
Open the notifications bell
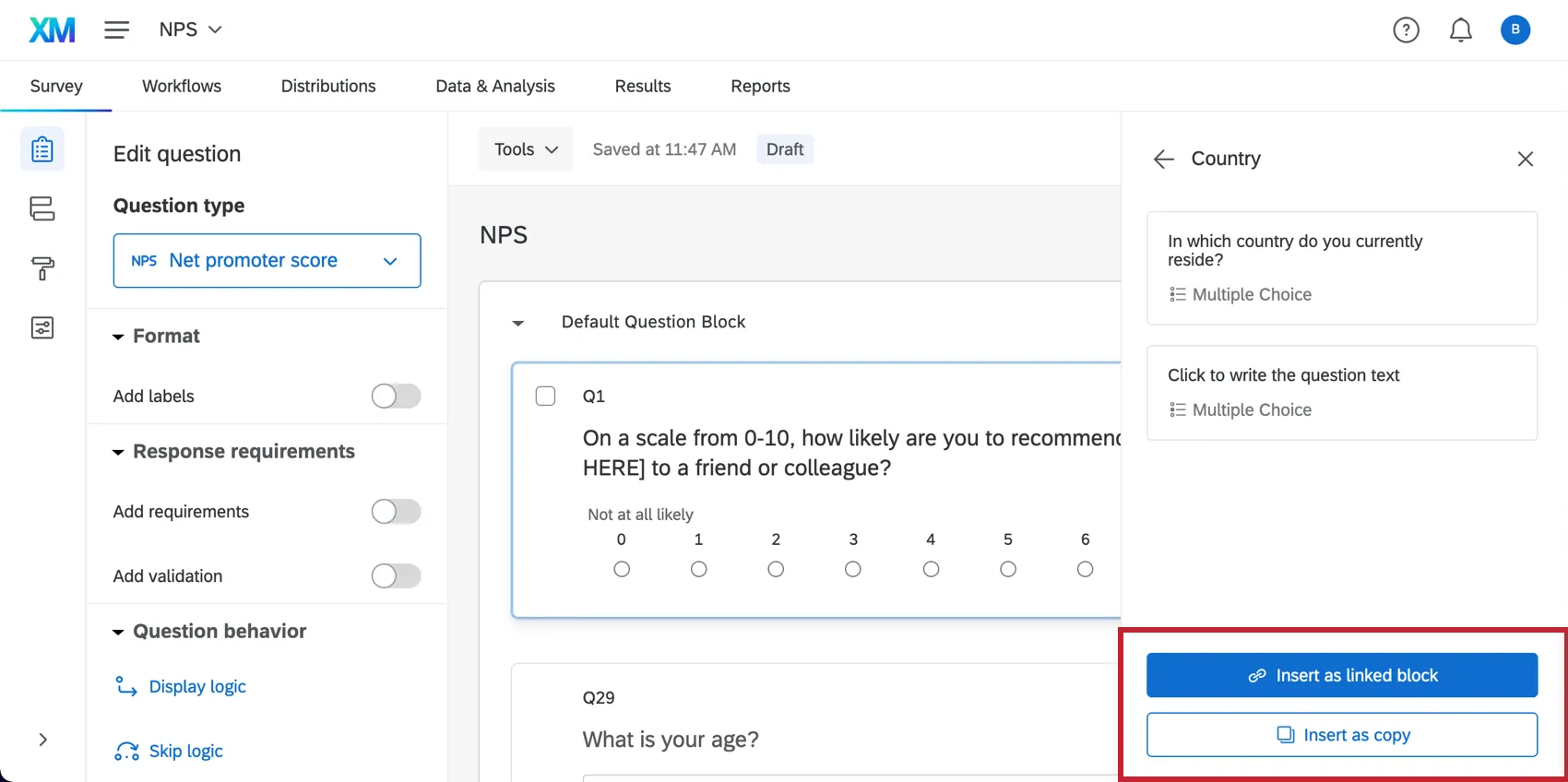[1460, 30]
